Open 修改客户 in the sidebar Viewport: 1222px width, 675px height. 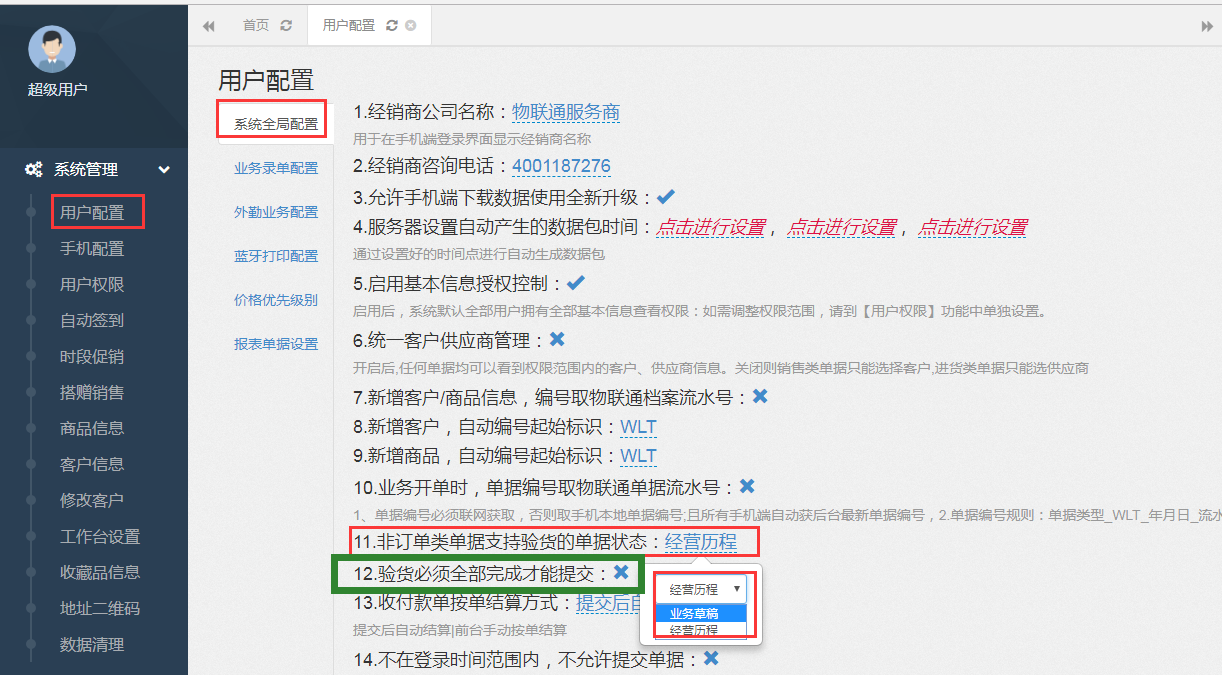pos(92,501)
